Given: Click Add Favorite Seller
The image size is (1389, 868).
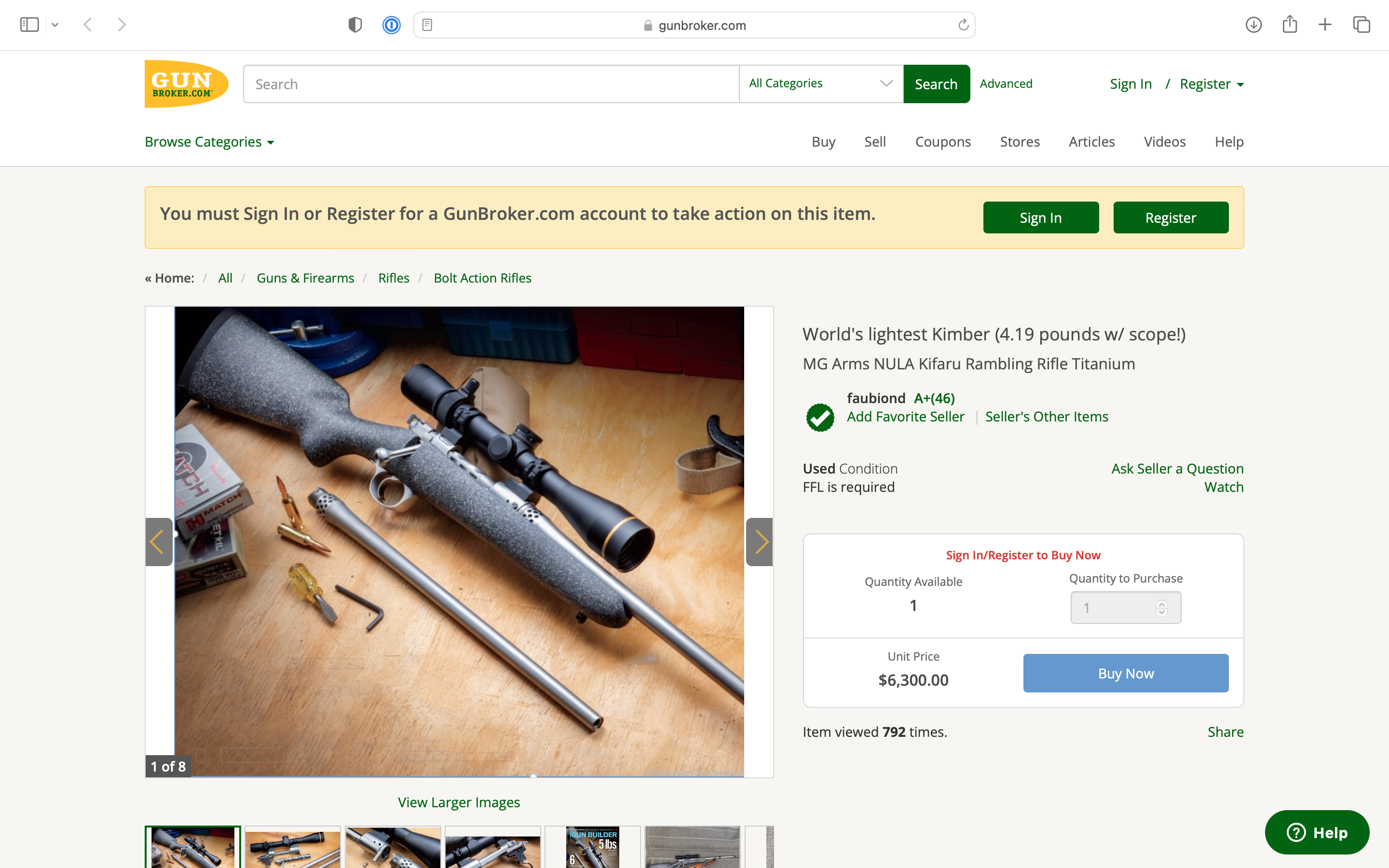Looking at the screenshot, I should (x=906, y=416).
